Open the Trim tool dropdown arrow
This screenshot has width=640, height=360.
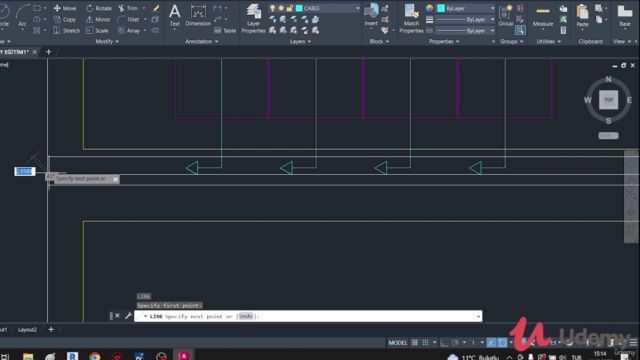point(144,8)
